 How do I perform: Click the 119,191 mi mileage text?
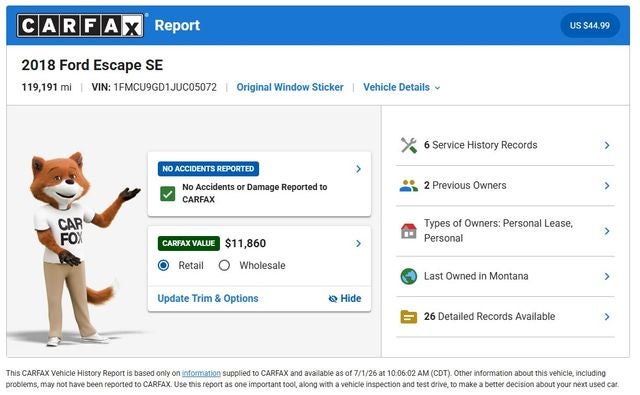pos(47,87)
